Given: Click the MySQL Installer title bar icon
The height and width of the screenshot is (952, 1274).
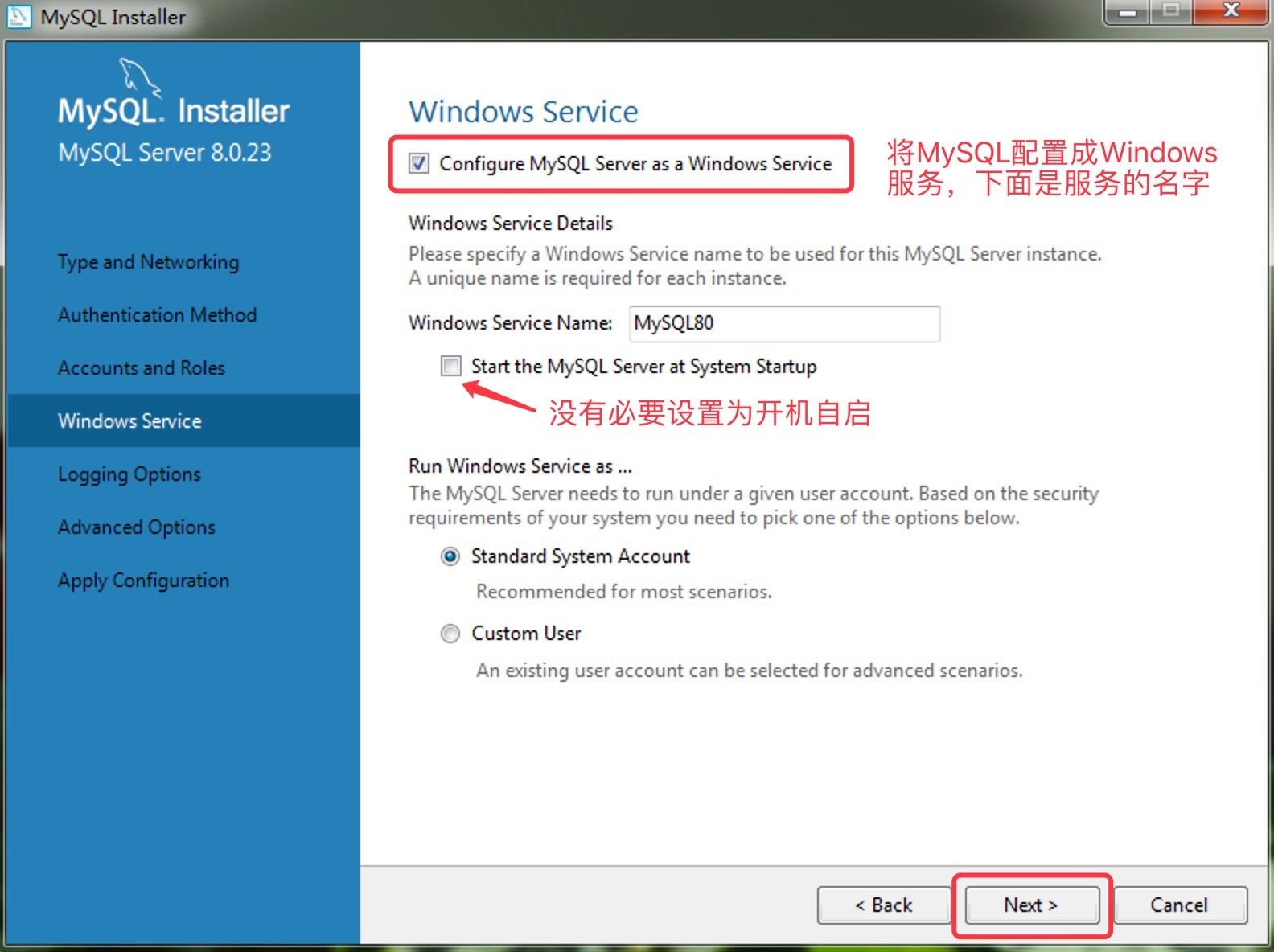Looking at the screenshot, I should pos(19,16).
